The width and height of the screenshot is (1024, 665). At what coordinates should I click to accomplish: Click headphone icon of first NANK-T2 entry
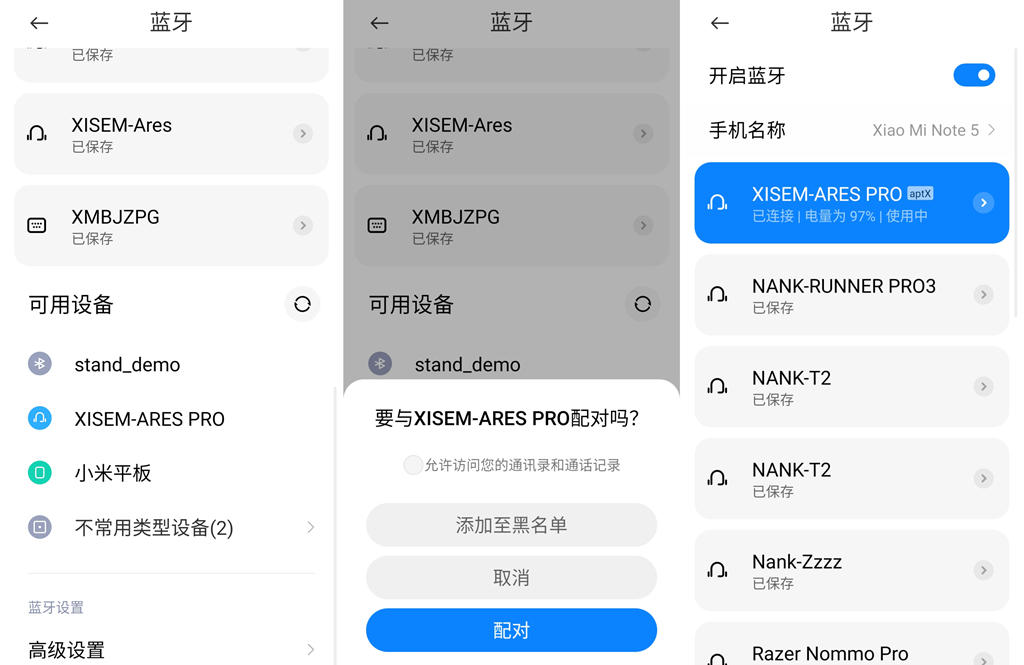pyautogui.click(x=717, y=386)
